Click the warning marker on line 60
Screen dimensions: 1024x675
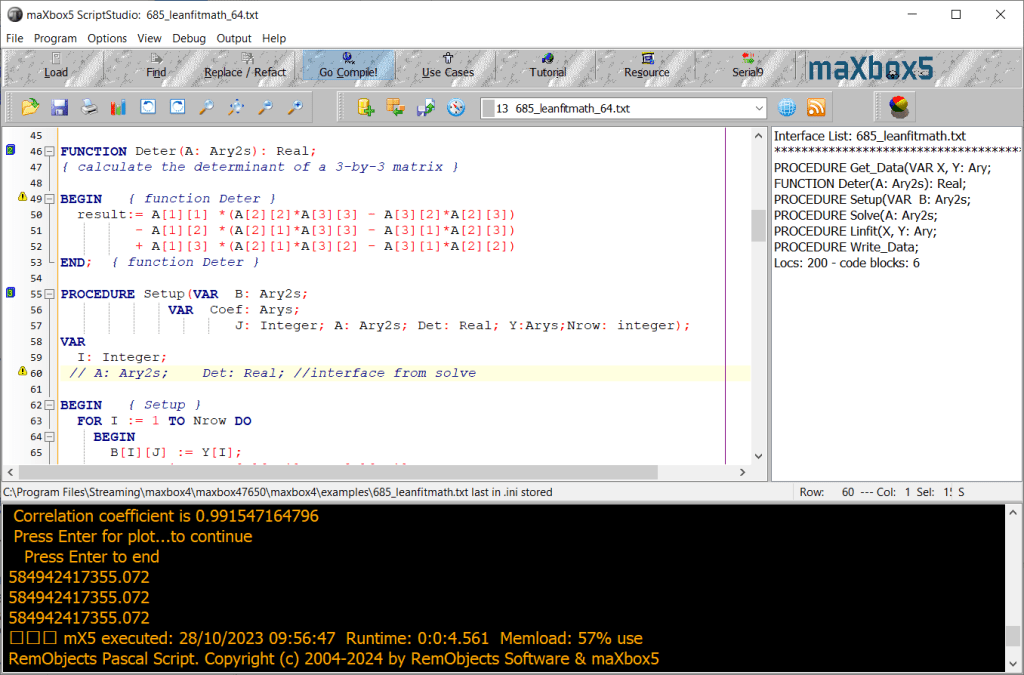(x=22, y=373)
